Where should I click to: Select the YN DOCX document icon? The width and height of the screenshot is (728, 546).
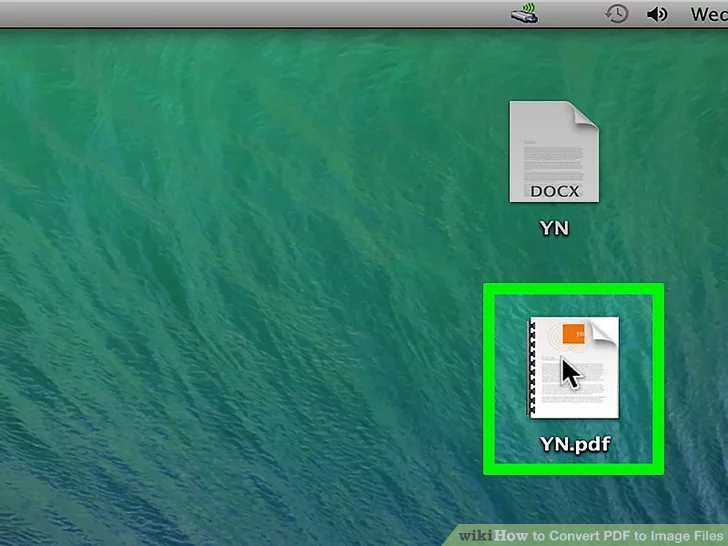553,150
